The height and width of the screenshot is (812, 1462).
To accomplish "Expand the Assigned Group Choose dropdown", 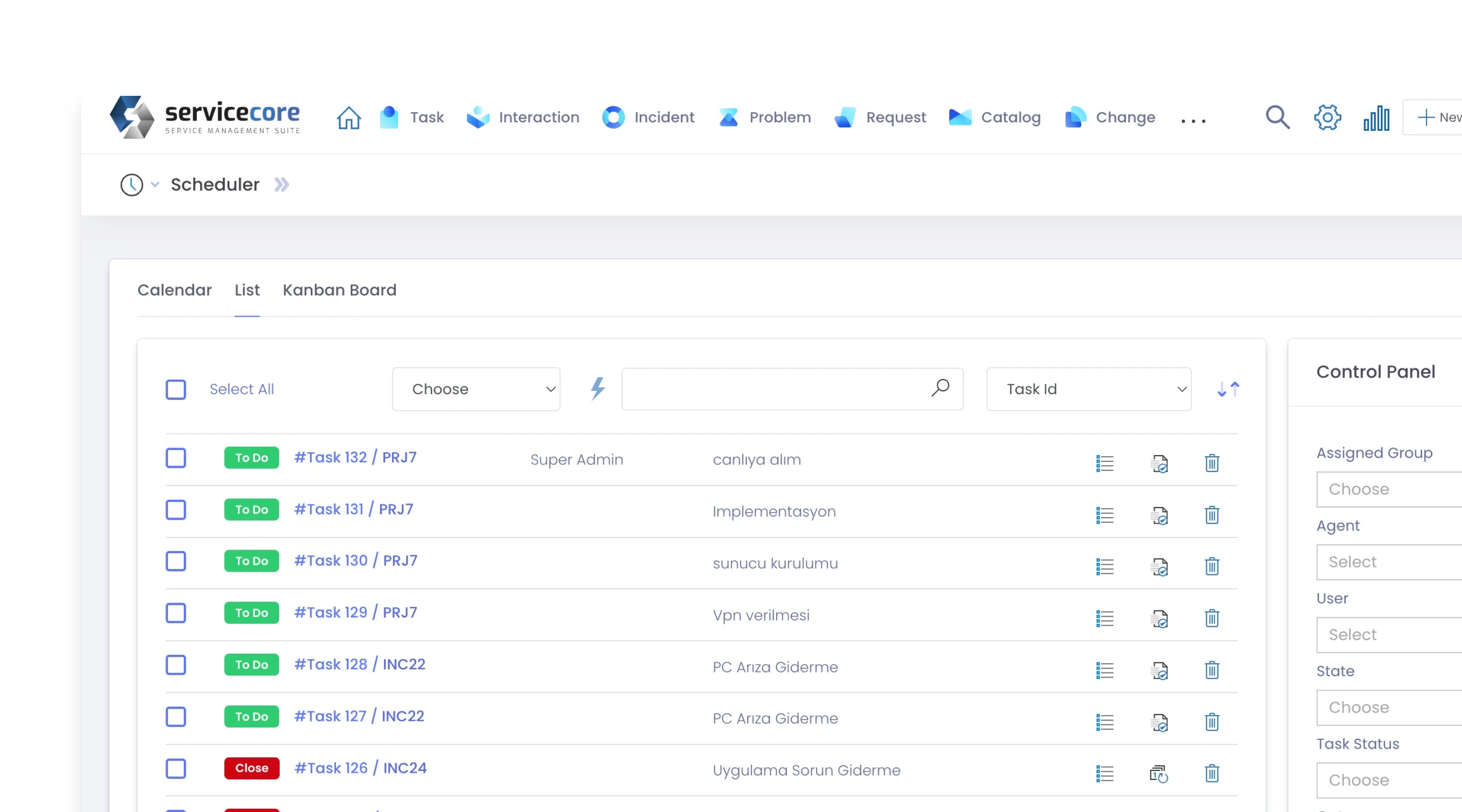I will click(1389, 489).
